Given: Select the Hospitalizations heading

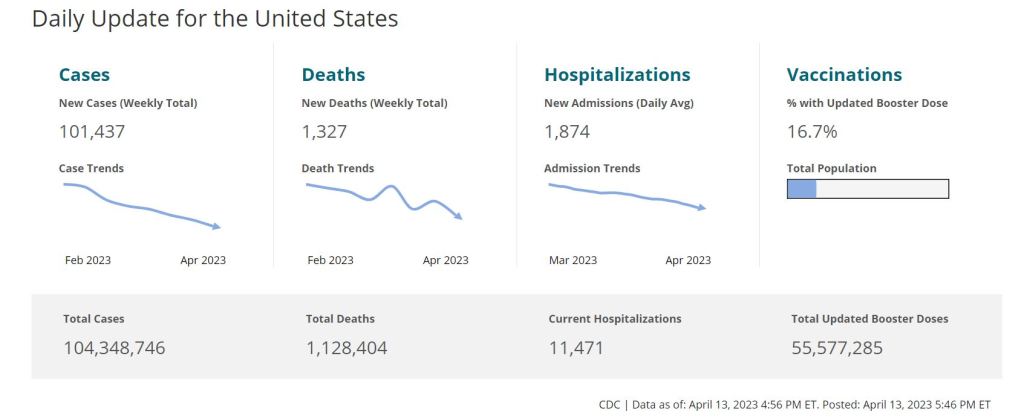Looking at the screenshot, I should click(x=617, y=75).
